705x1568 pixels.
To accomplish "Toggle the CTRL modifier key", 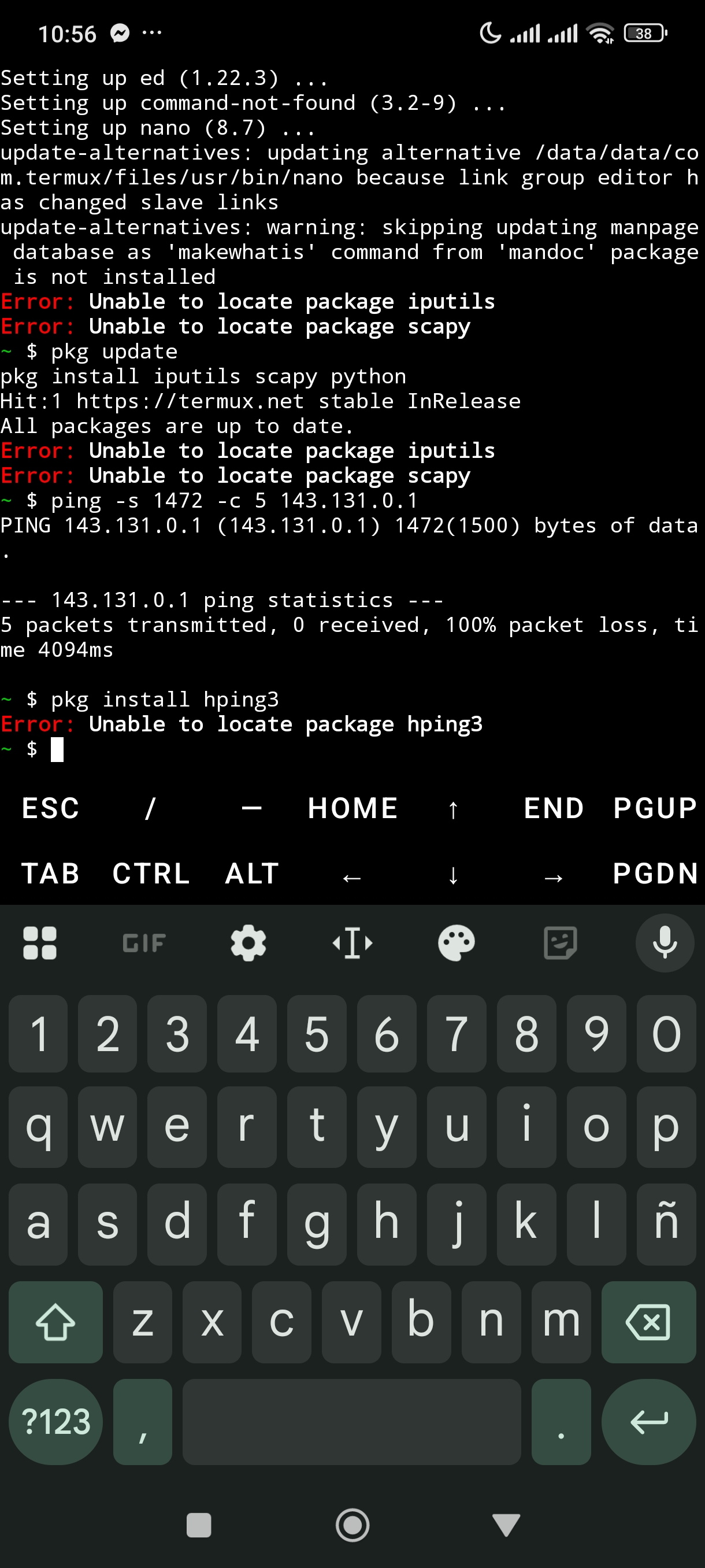I will pyautogui.click(x=151, y=874).
